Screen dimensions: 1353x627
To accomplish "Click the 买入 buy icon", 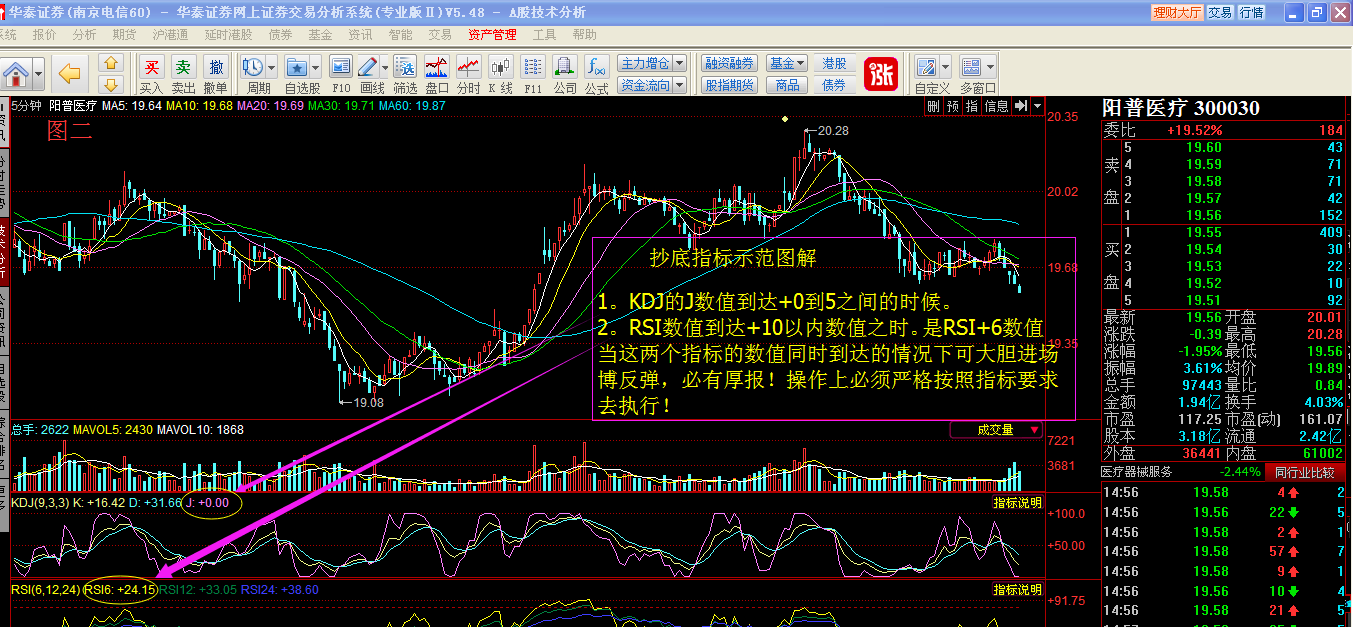I will 151,67.
